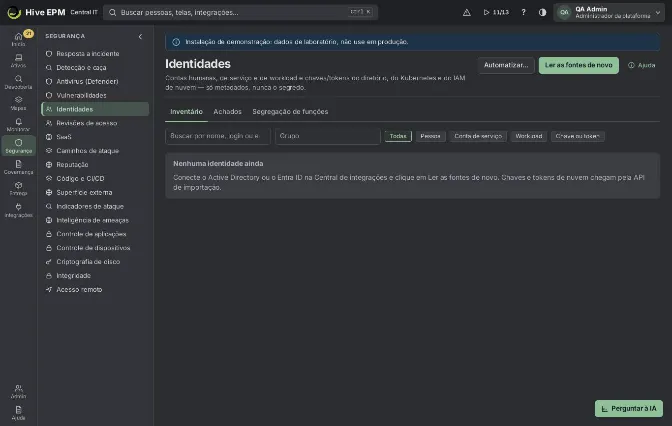Open the Integrações rail icon
672x426 pixels.
coord(18,210)
